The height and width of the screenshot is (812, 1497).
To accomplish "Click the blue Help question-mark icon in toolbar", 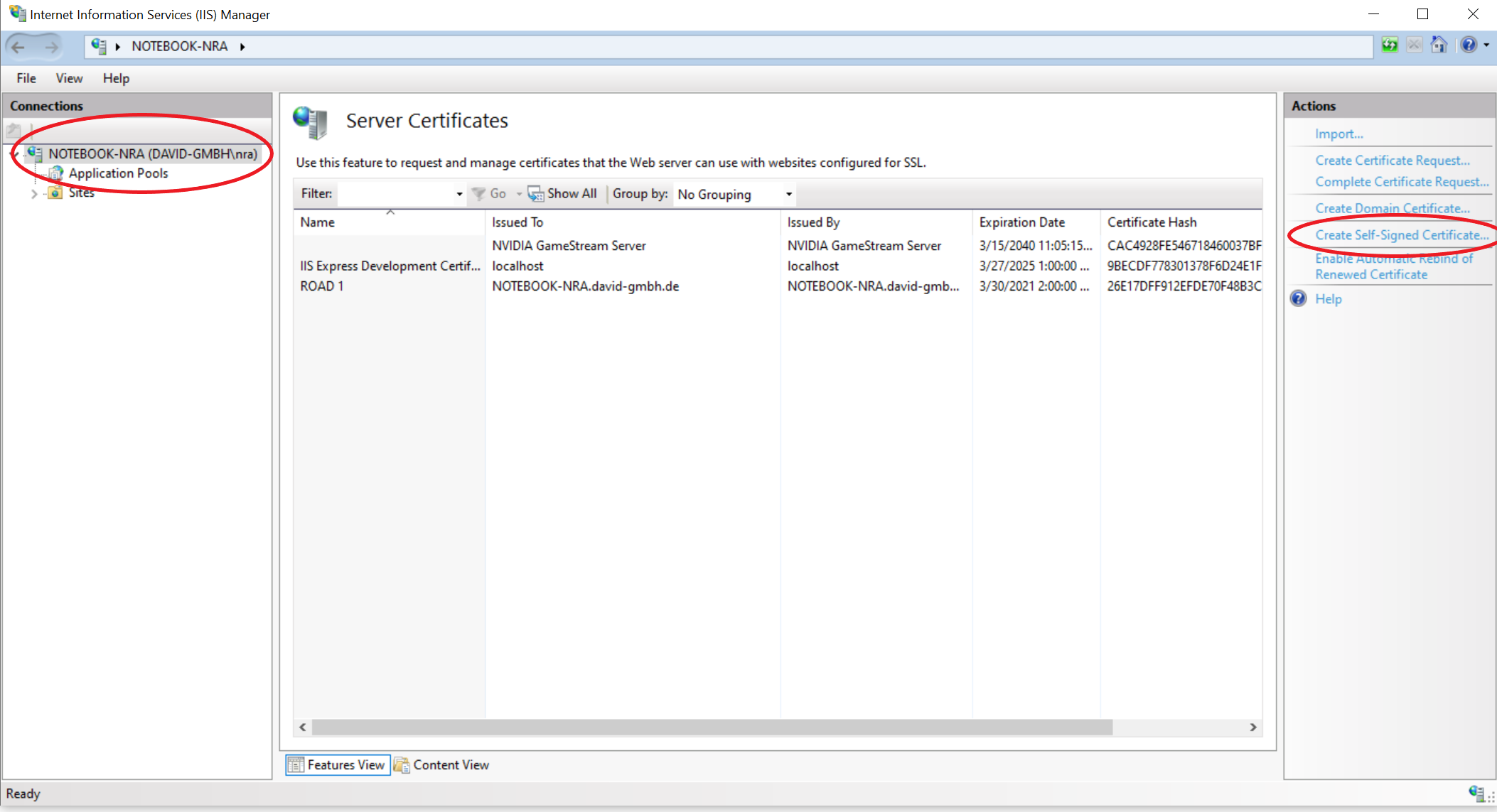I will [1469, 45].
